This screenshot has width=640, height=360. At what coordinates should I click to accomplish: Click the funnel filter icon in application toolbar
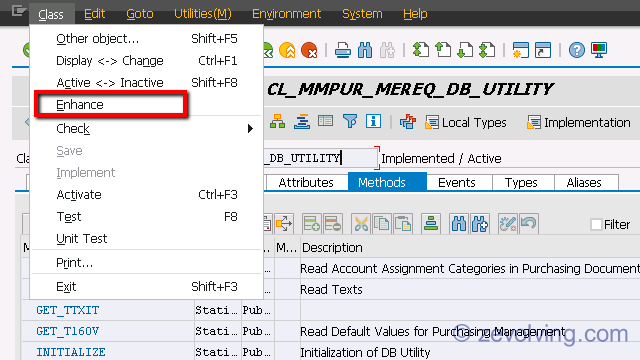coord(350,122)
